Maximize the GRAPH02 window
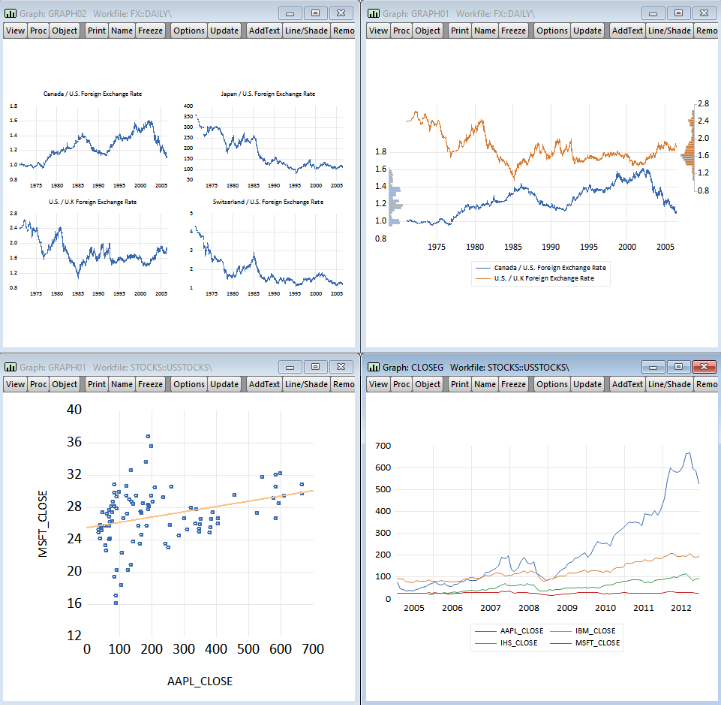The width and height of the screenshot is (721, 705). tap(314, 14)
